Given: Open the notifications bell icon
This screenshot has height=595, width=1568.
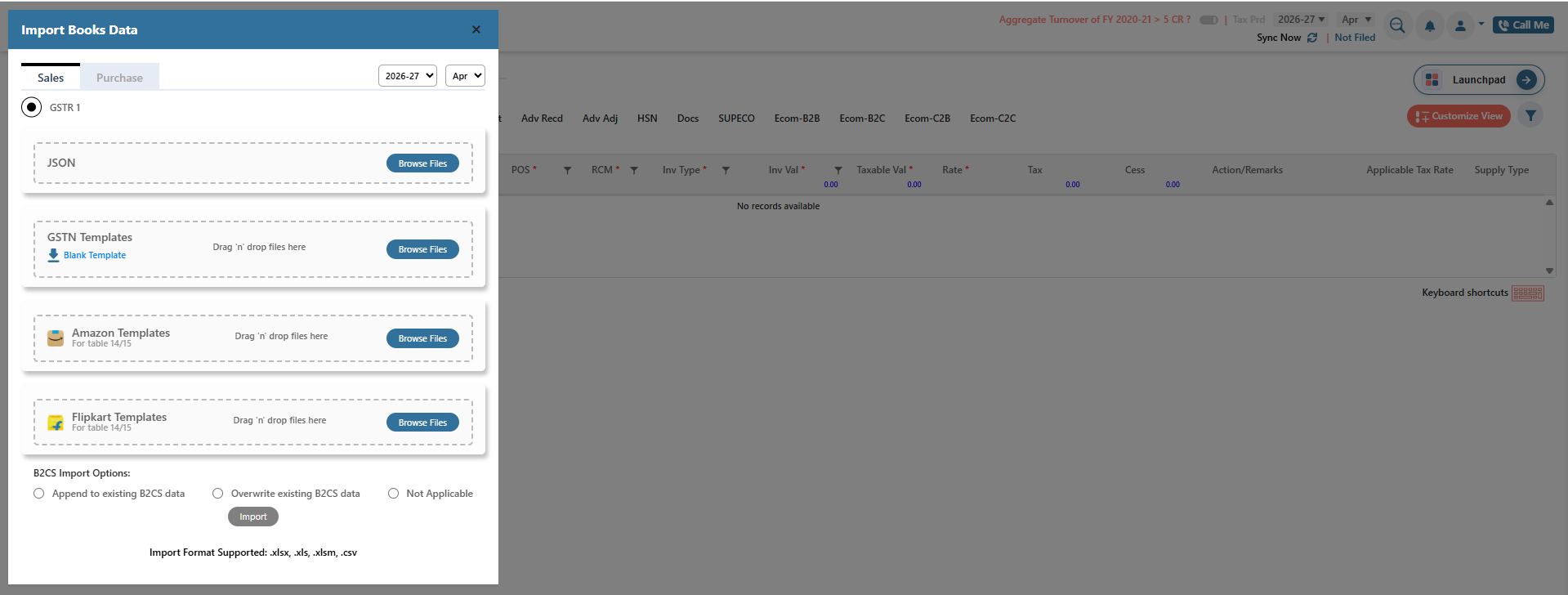Looking at the screenshot, I should (1430, 26).
